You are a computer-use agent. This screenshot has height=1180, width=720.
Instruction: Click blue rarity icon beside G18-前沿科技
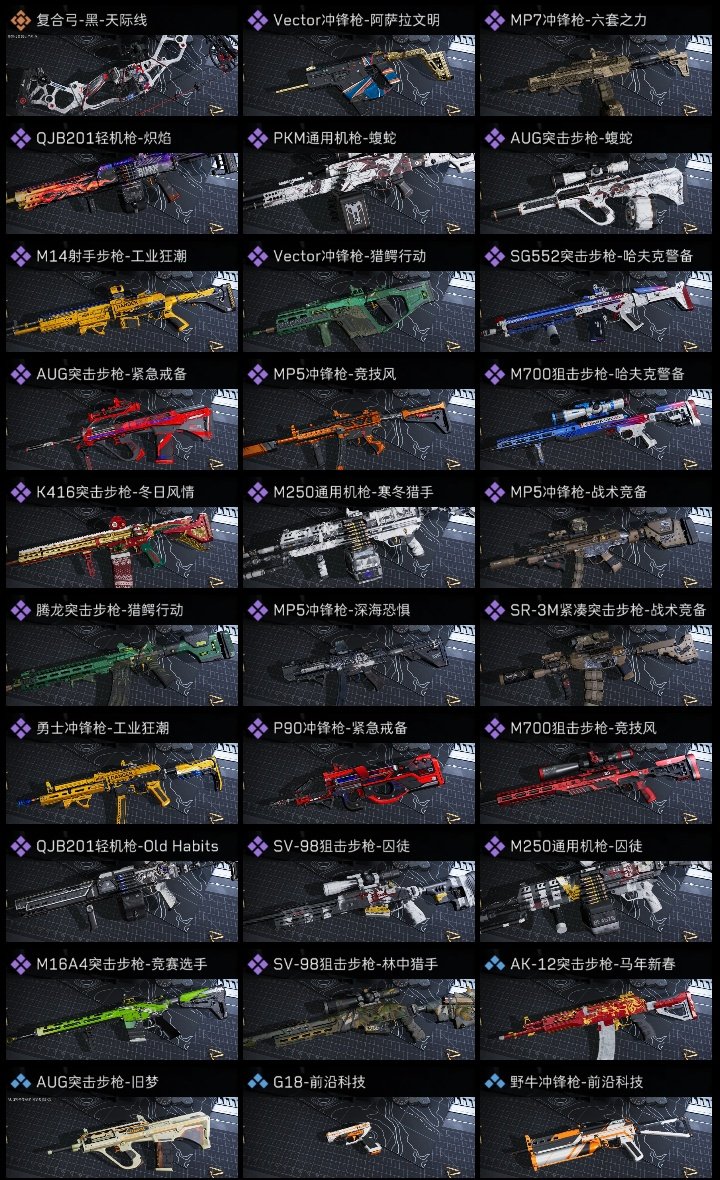click(257, 1081)
